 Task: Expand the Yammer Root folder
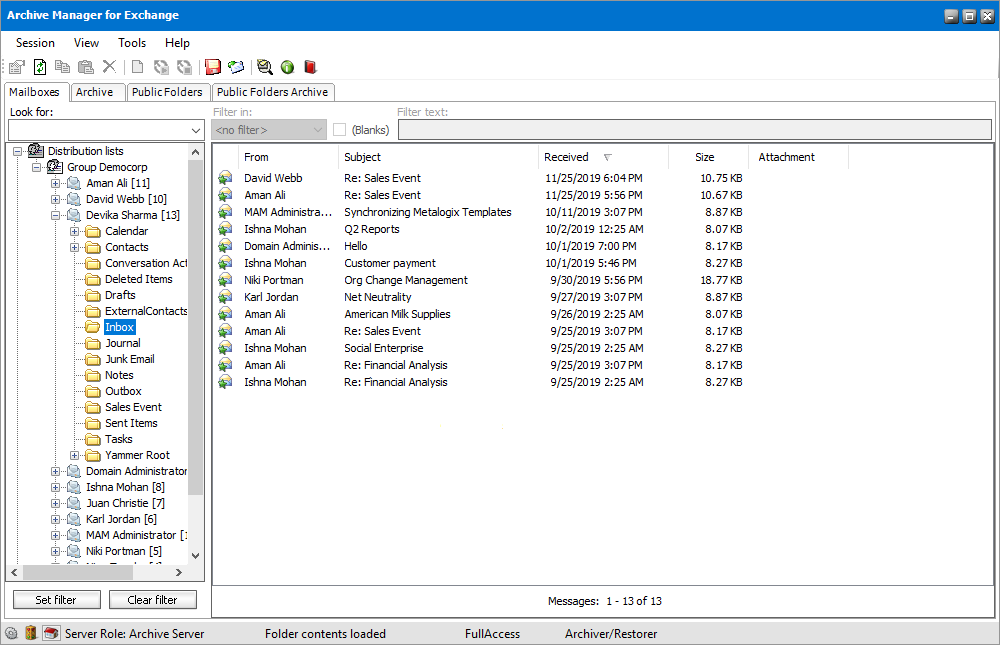pos(75,455)
